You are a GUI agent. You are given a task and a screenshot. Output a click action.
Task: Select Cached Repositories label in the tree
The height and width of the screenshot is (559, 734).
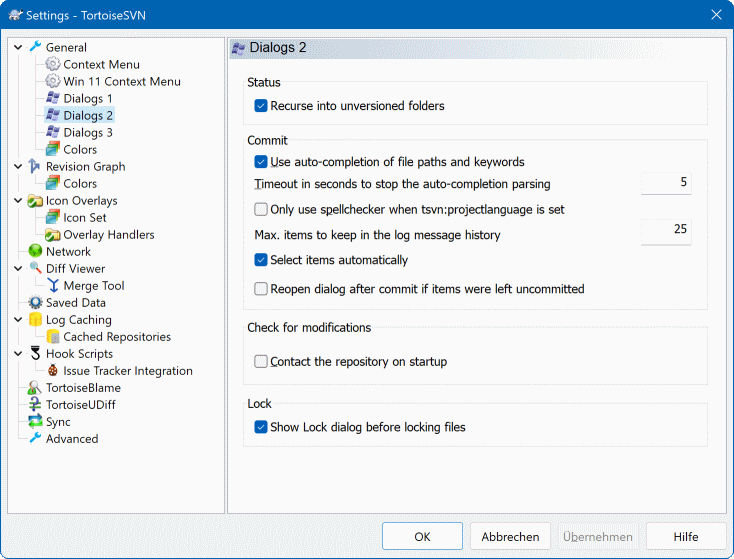[x=117, y=337]
